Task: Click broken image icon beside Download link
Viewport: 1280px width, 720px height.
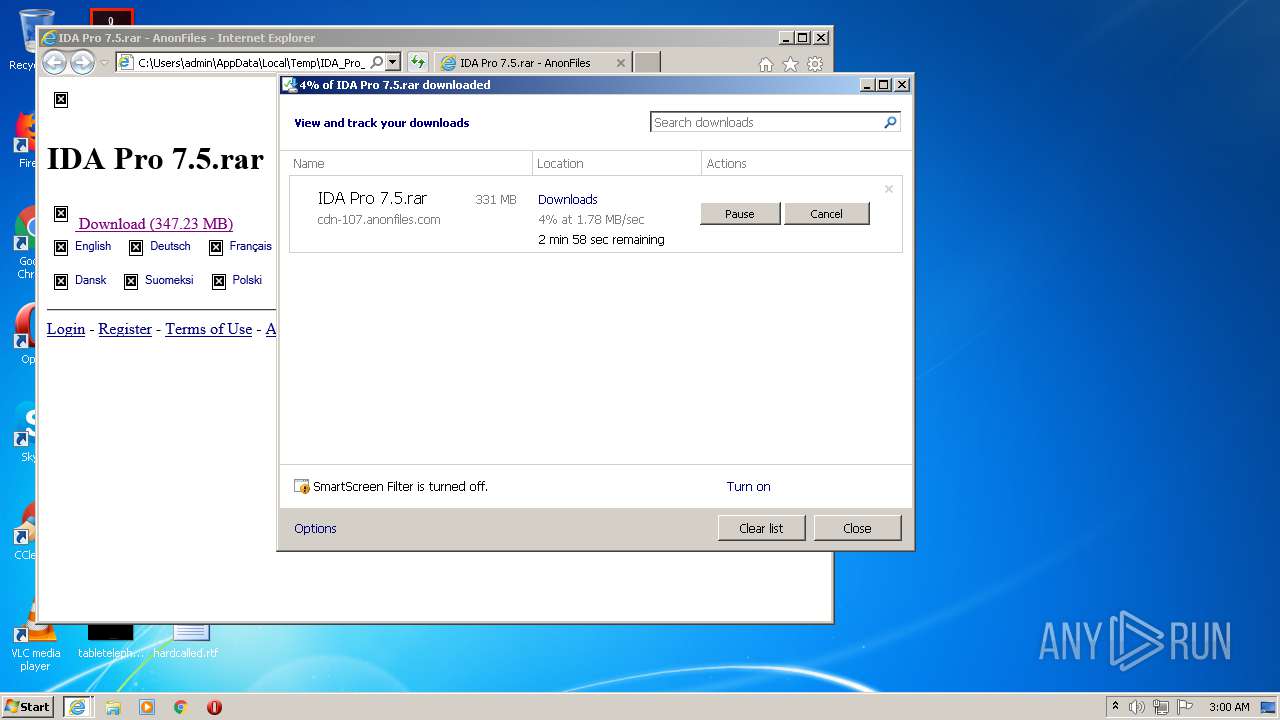Action: click(x=61, y=213)
